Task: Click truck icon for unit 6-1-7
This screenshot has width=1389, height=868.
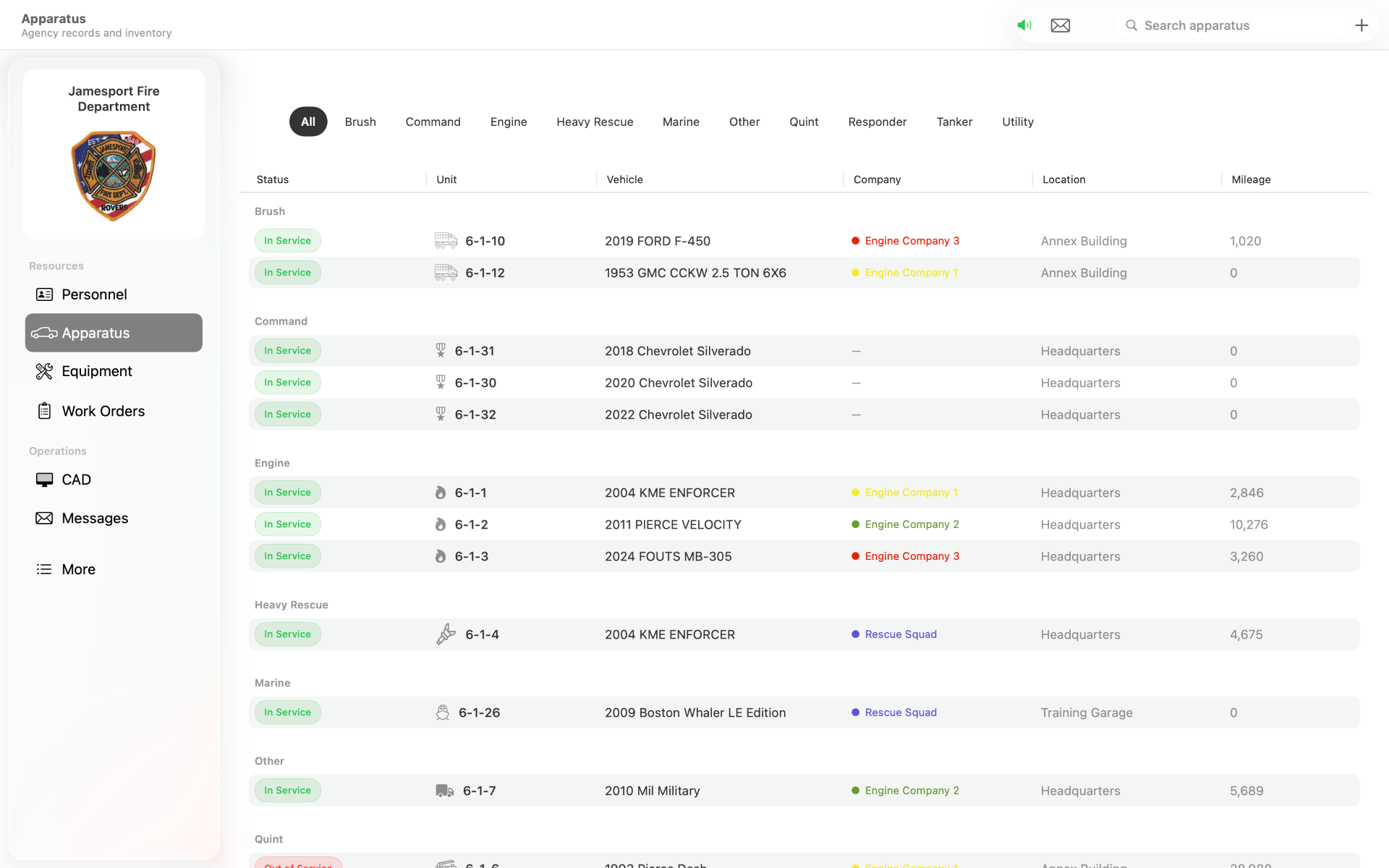Action: 445,791
